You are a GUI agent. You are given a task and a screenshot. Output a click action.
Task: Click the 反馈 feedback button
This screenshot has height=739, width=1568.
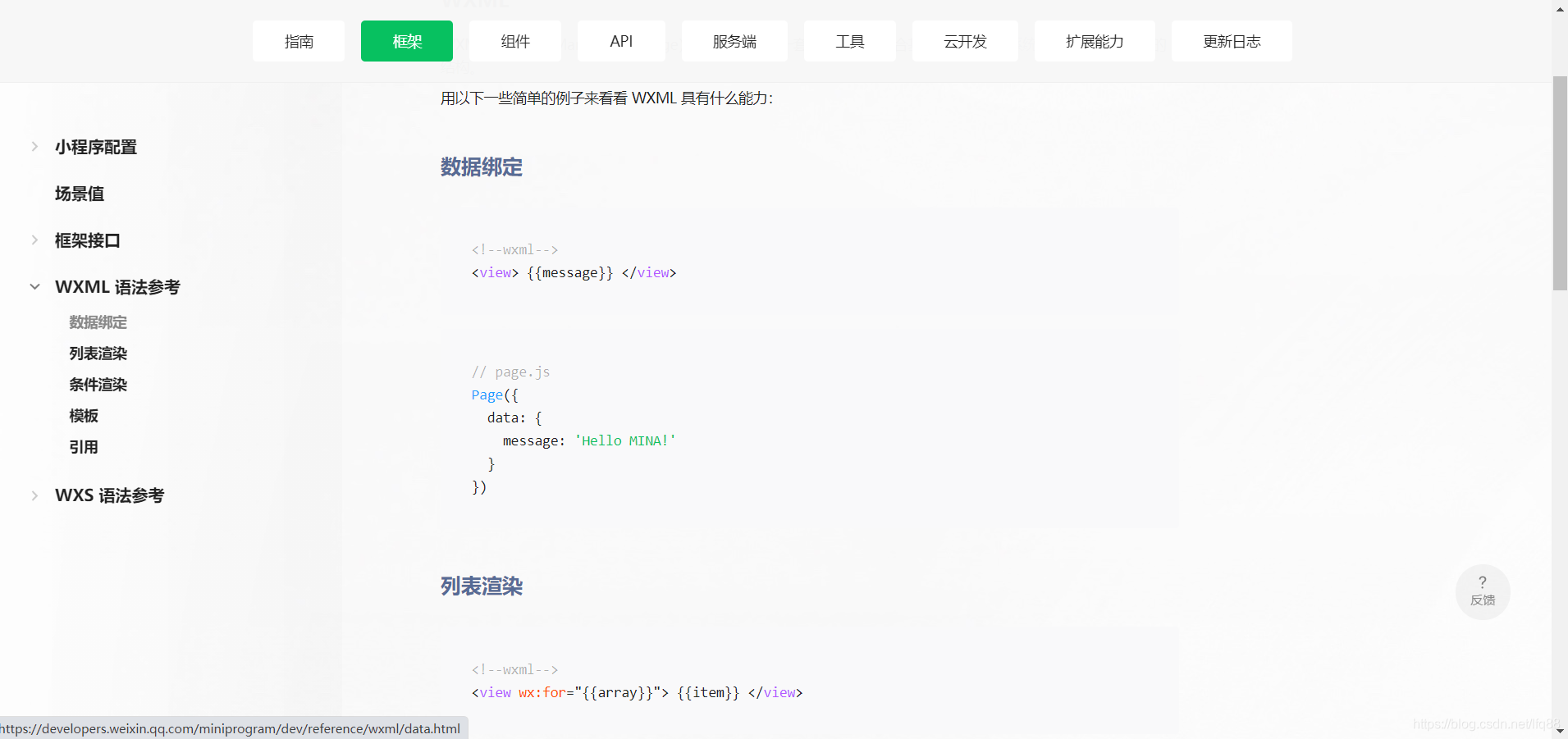[1483, 591]
